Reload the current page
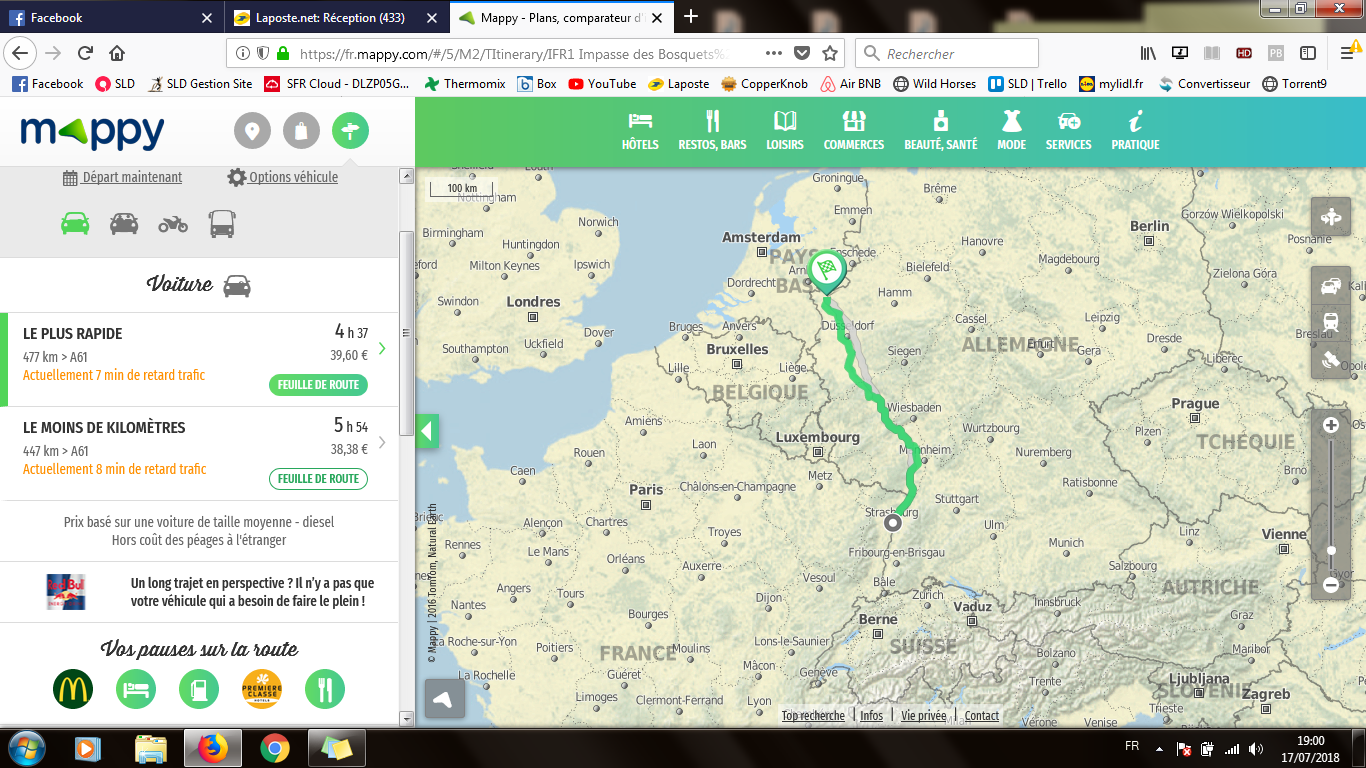The image size is (1366, 768). point(85,53)
